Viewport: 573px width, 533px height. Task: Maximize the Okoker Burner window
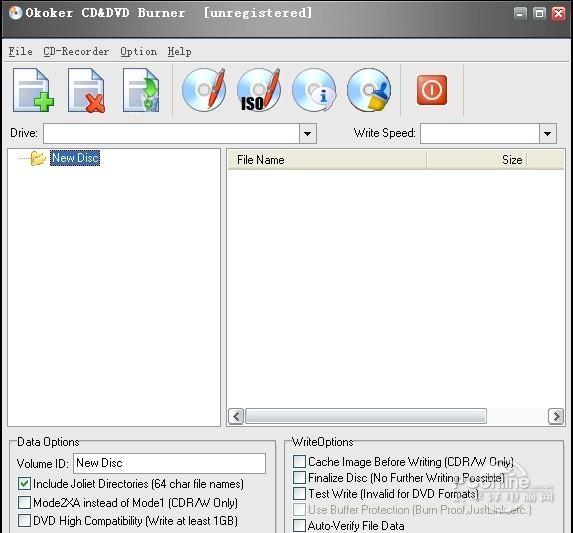click(539, 14)
